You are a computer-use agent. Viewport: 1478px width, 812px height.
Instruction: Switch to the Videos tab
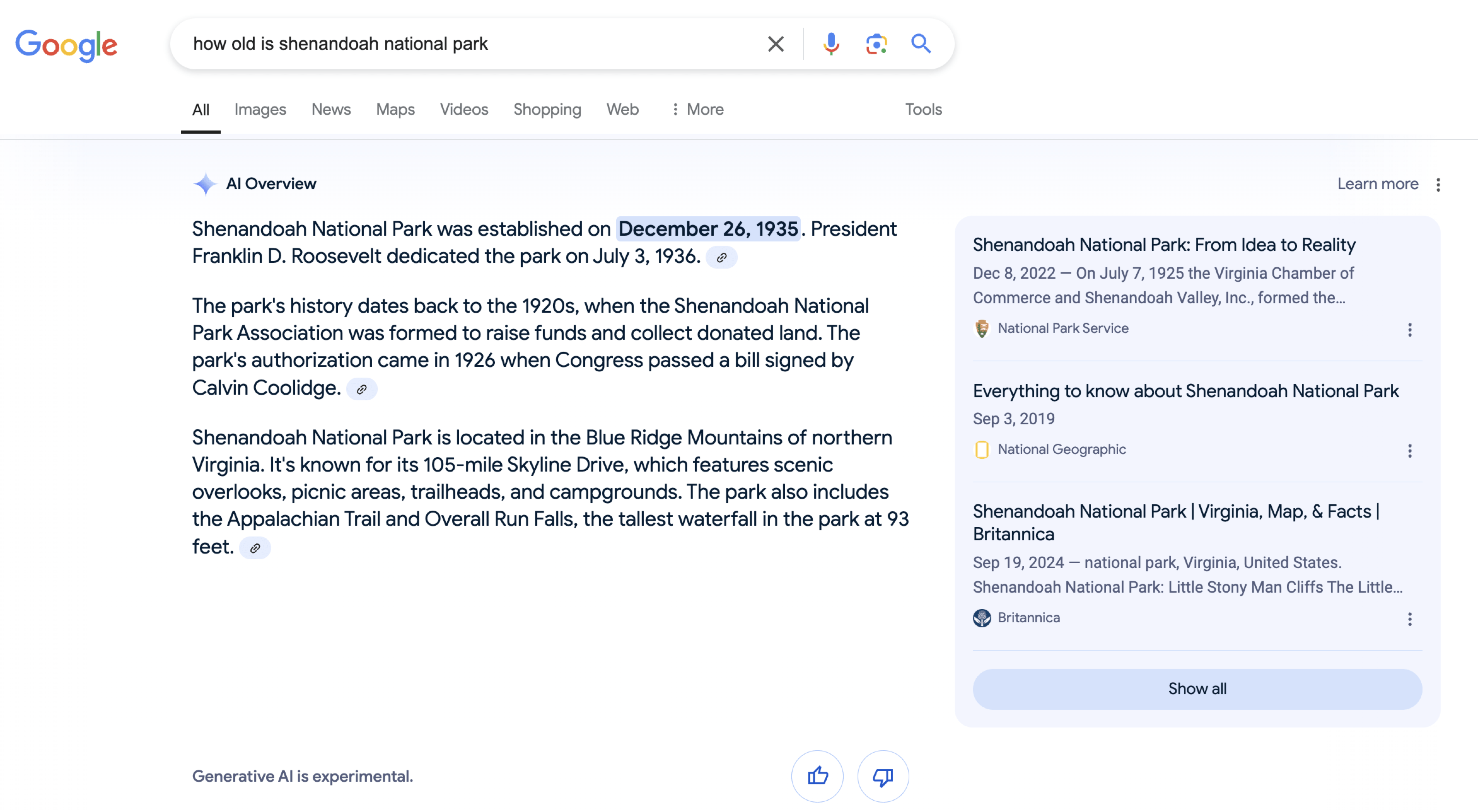click(x=463, y=110)
